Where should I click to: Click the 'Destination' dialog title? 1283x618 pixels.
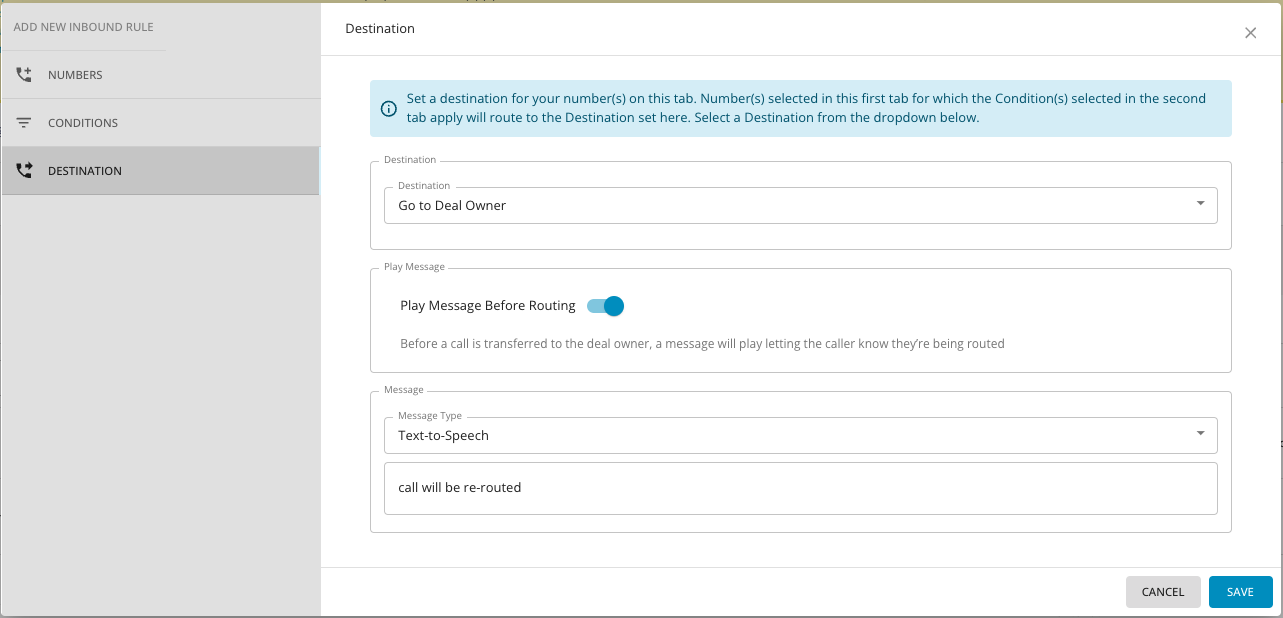pos(380,29)
